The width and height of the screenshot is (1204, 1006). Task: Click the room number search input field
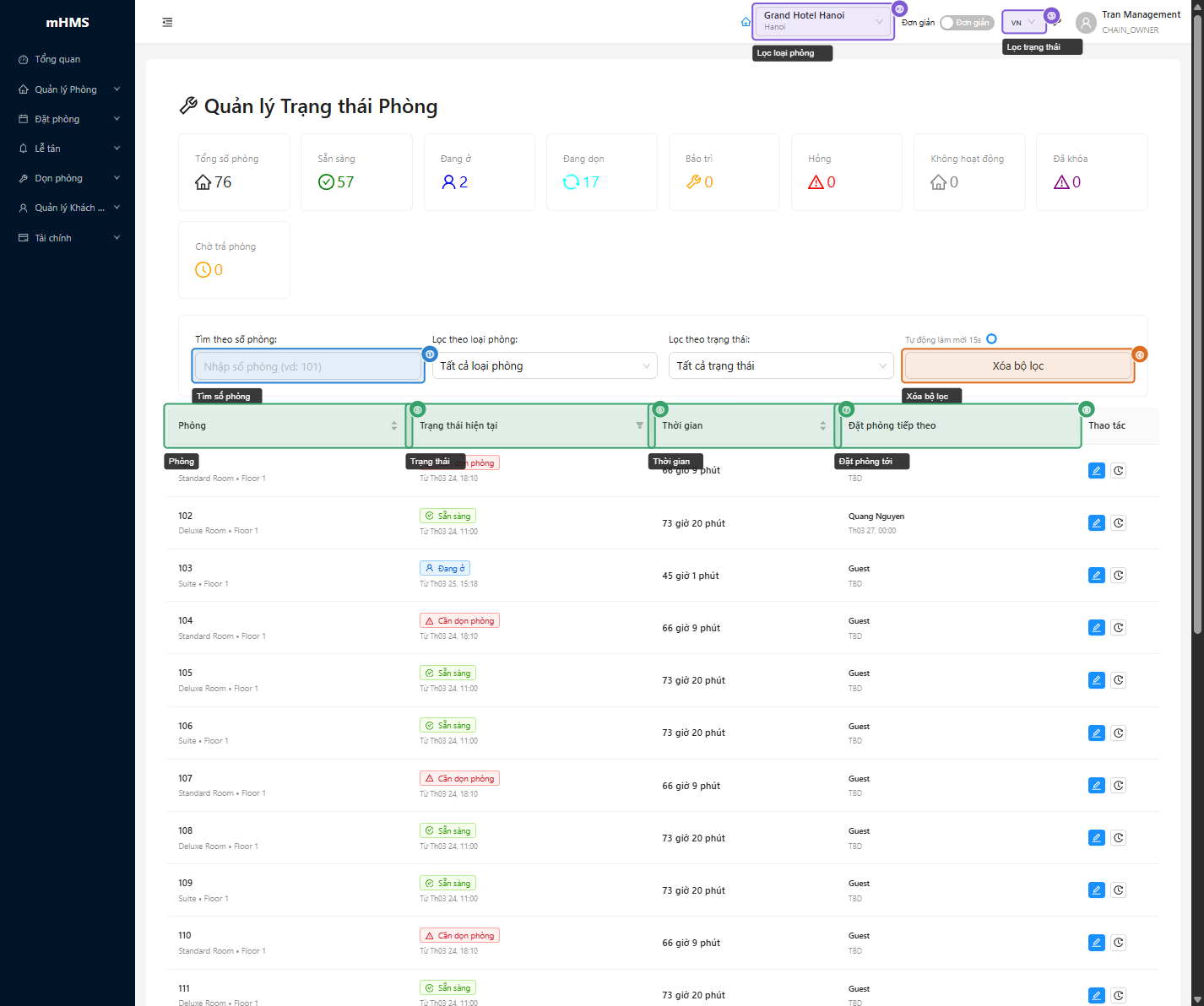[x=307, y=365]
